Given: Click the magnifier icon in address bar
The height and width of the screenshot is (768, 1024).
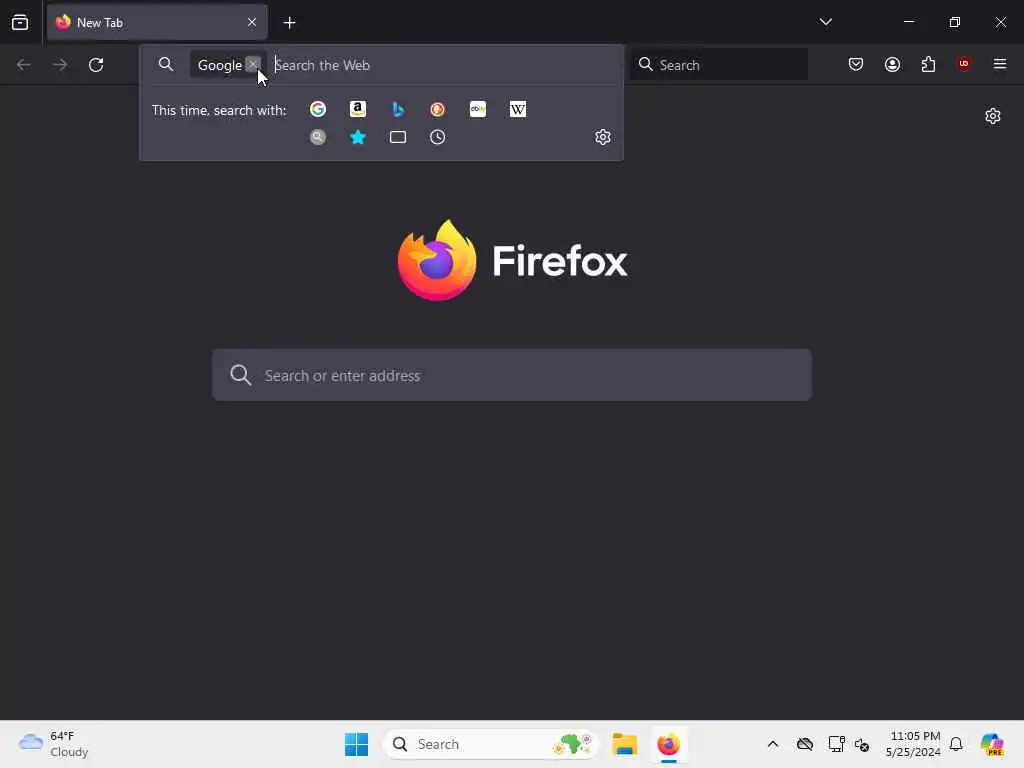Looking at the screenshot, I should (166, 64).
